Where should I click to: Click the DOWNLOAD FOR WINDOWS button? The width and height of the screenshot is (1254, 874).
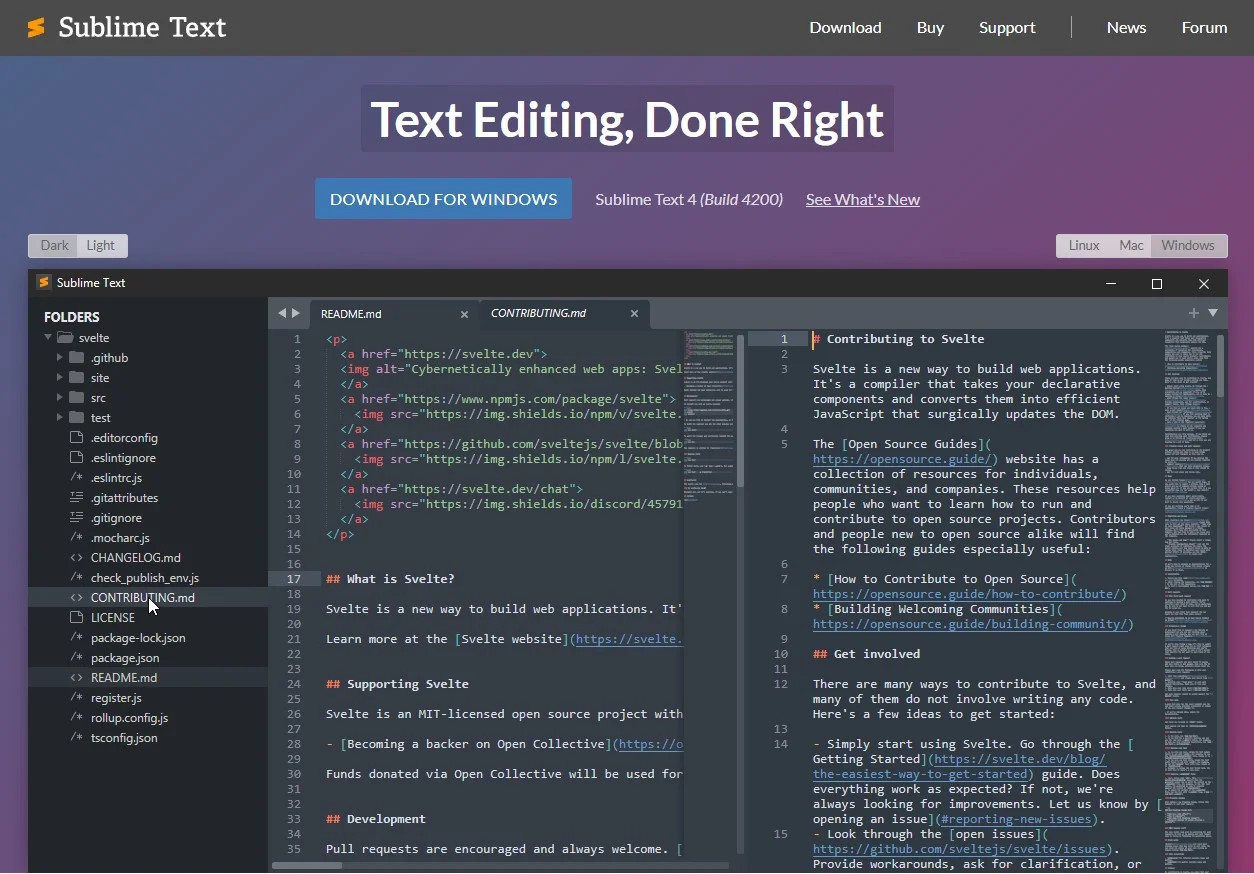(443, 198)
